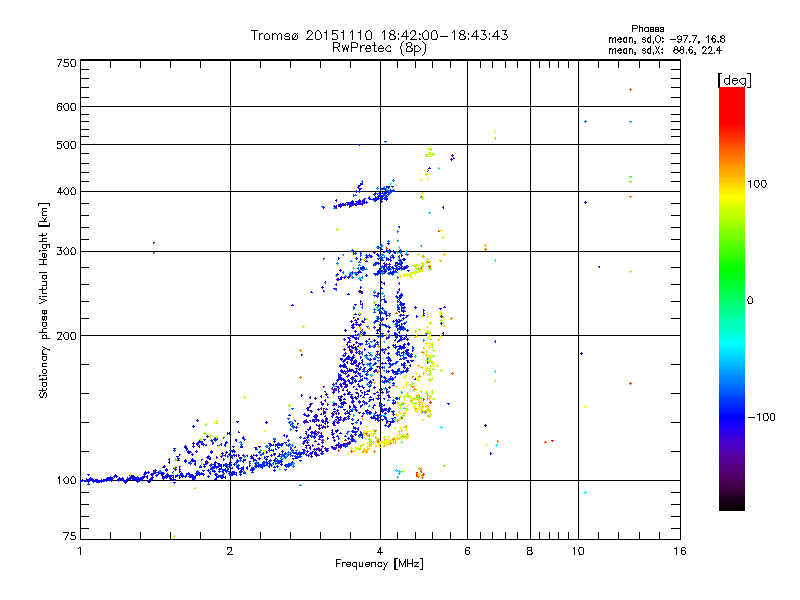Click the x-axis tick label '1'
The width and height of the screenshot is (800, 600).
tap(80, 551)
